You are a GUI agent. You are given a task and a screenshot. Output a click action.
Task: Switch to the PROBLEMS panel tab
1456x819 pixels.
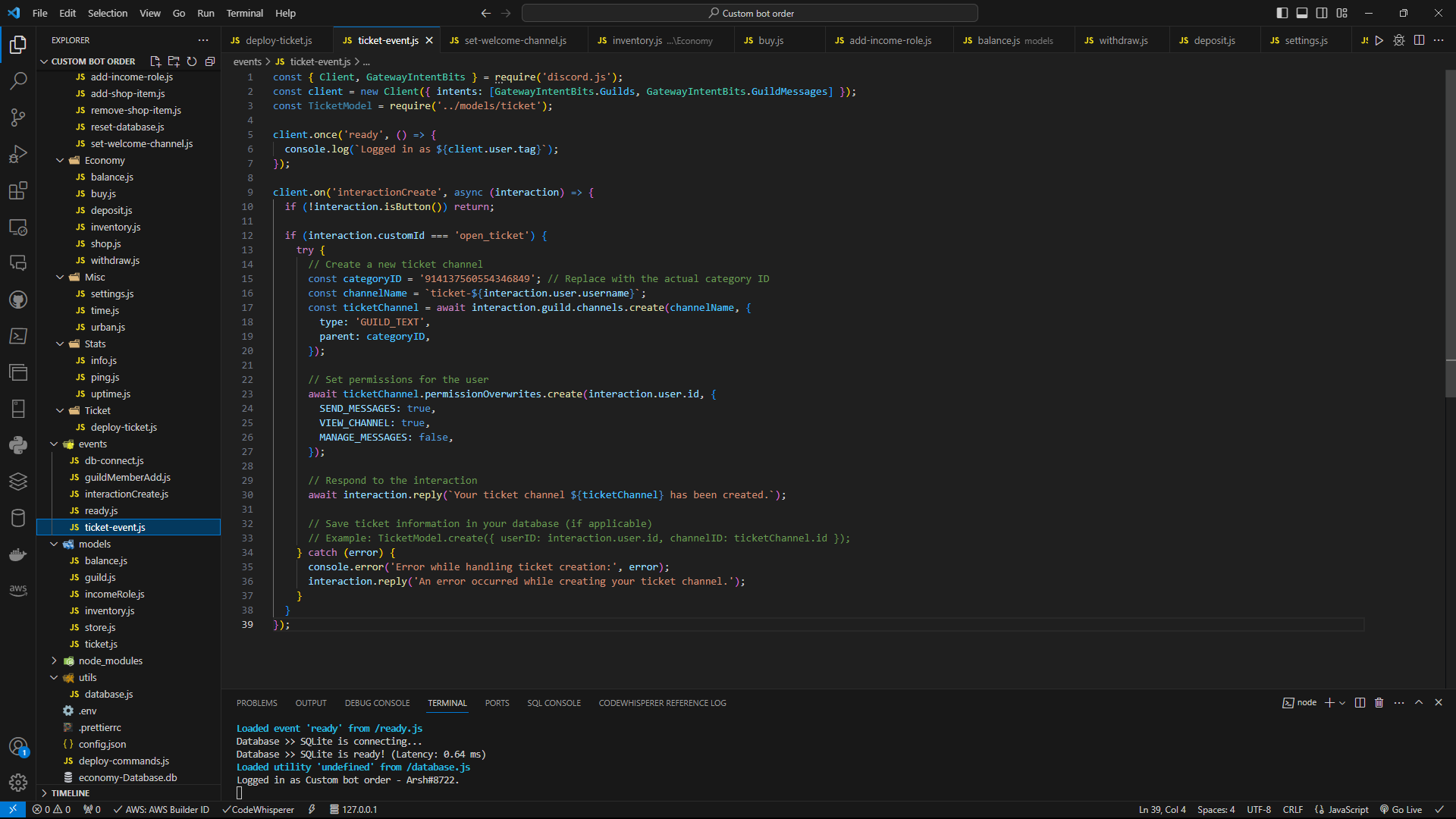(257, 703)
